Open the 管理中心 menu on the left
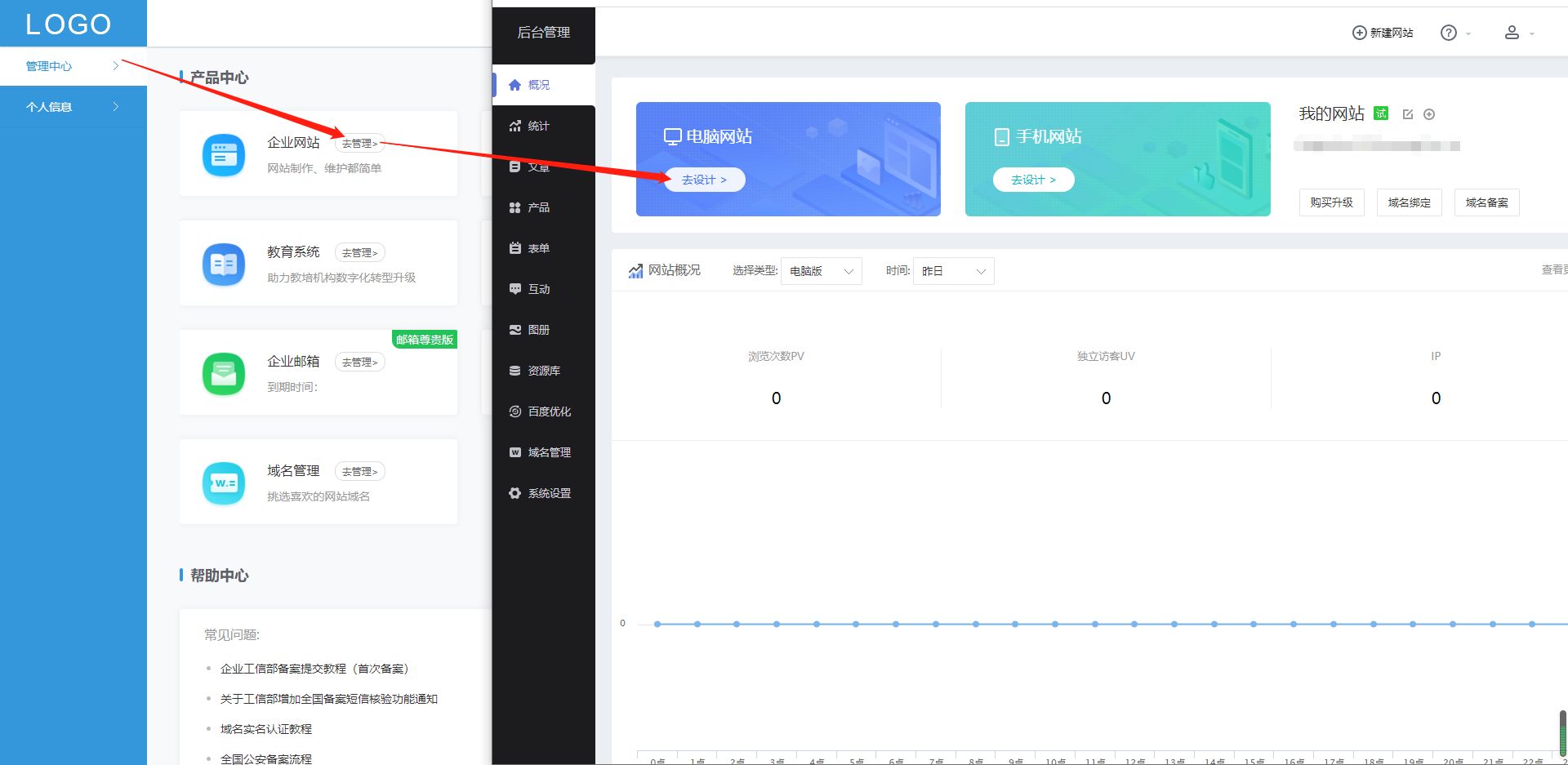This screenshot has width=1568, height=765. (x=47, y=66)
